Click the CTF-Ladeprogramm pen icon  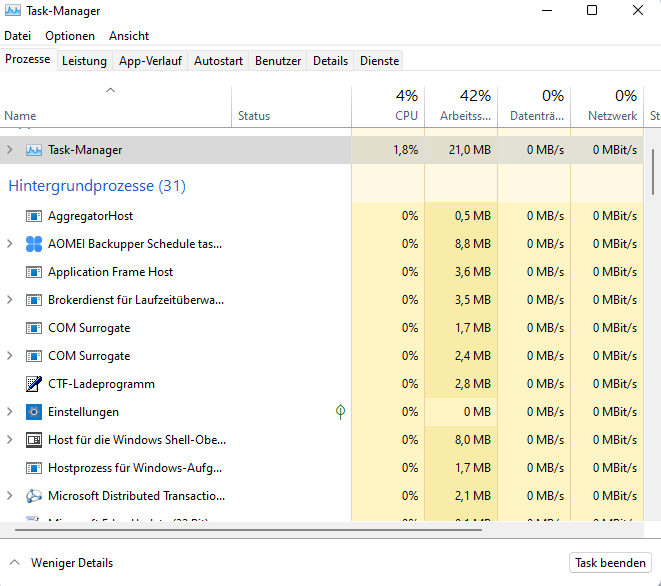pos(34,384)
